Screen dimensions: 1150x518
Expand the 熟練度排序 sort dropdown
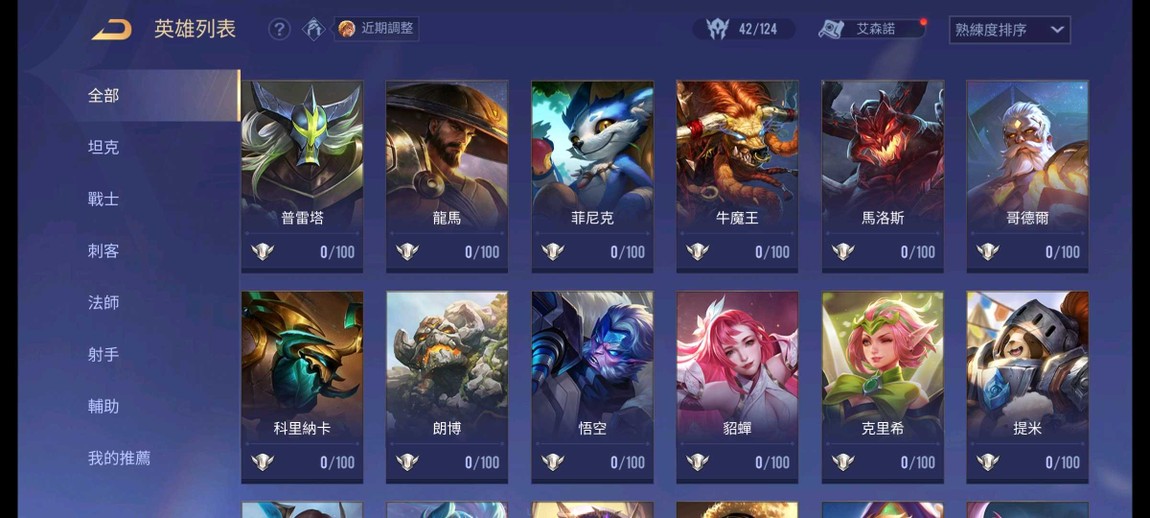pos(1009,30)
